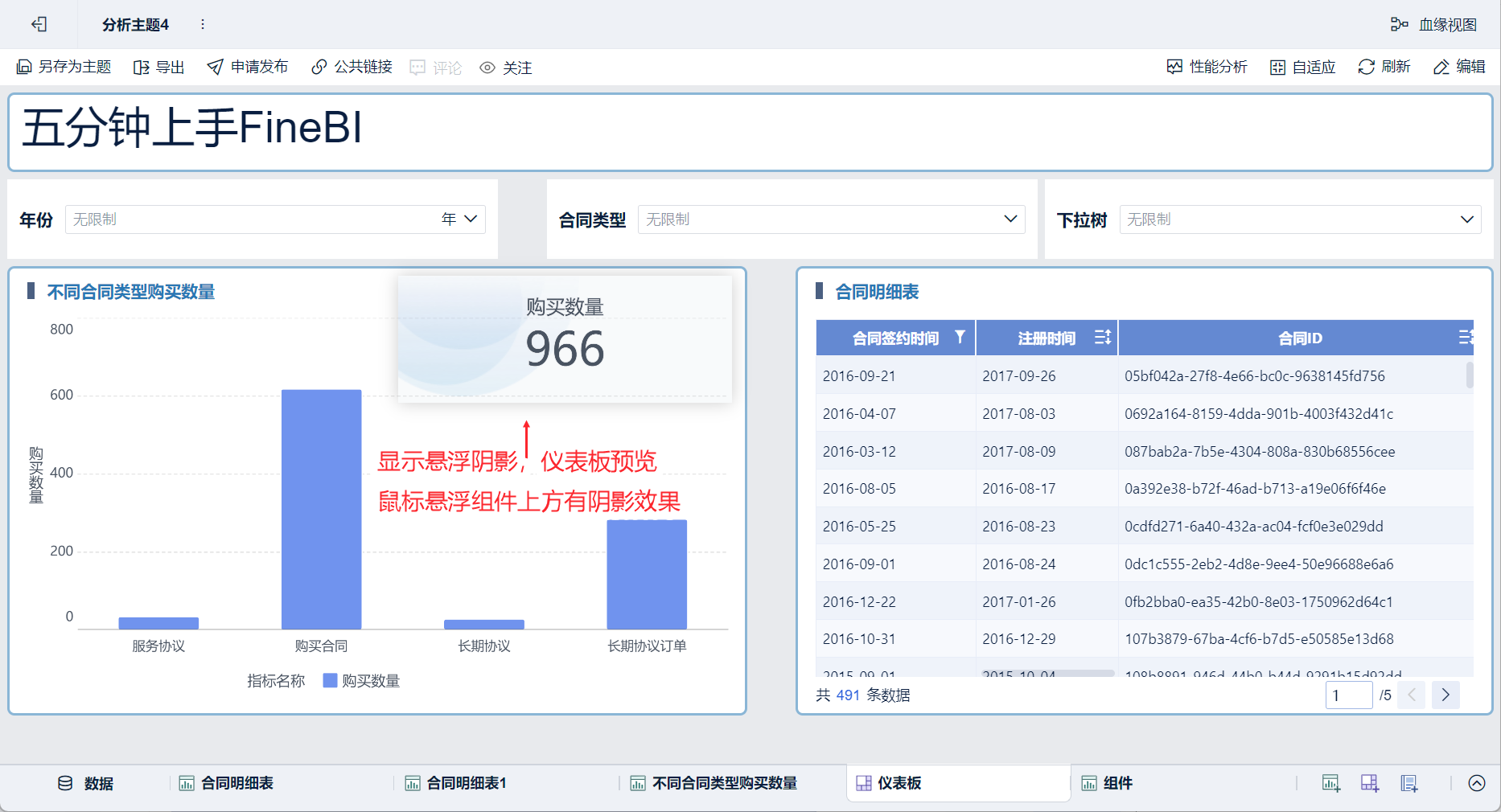Click the cell 2016-08-05 in 合同签约时间

click(859, 489)
